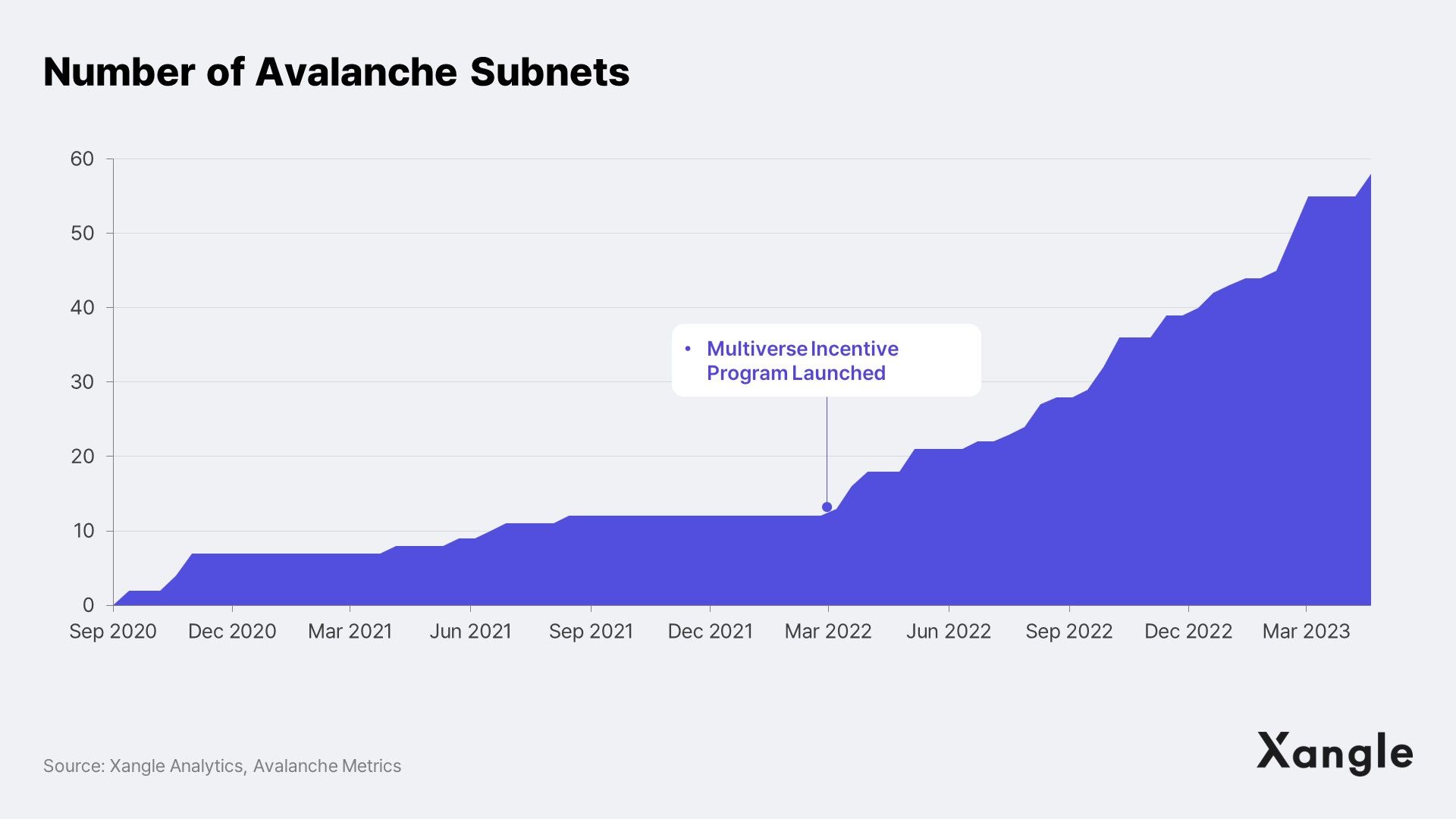Click the 60 value on y-axis
Image resolution: width=1456 pixels, height=819 pixels.
point(82,159)
